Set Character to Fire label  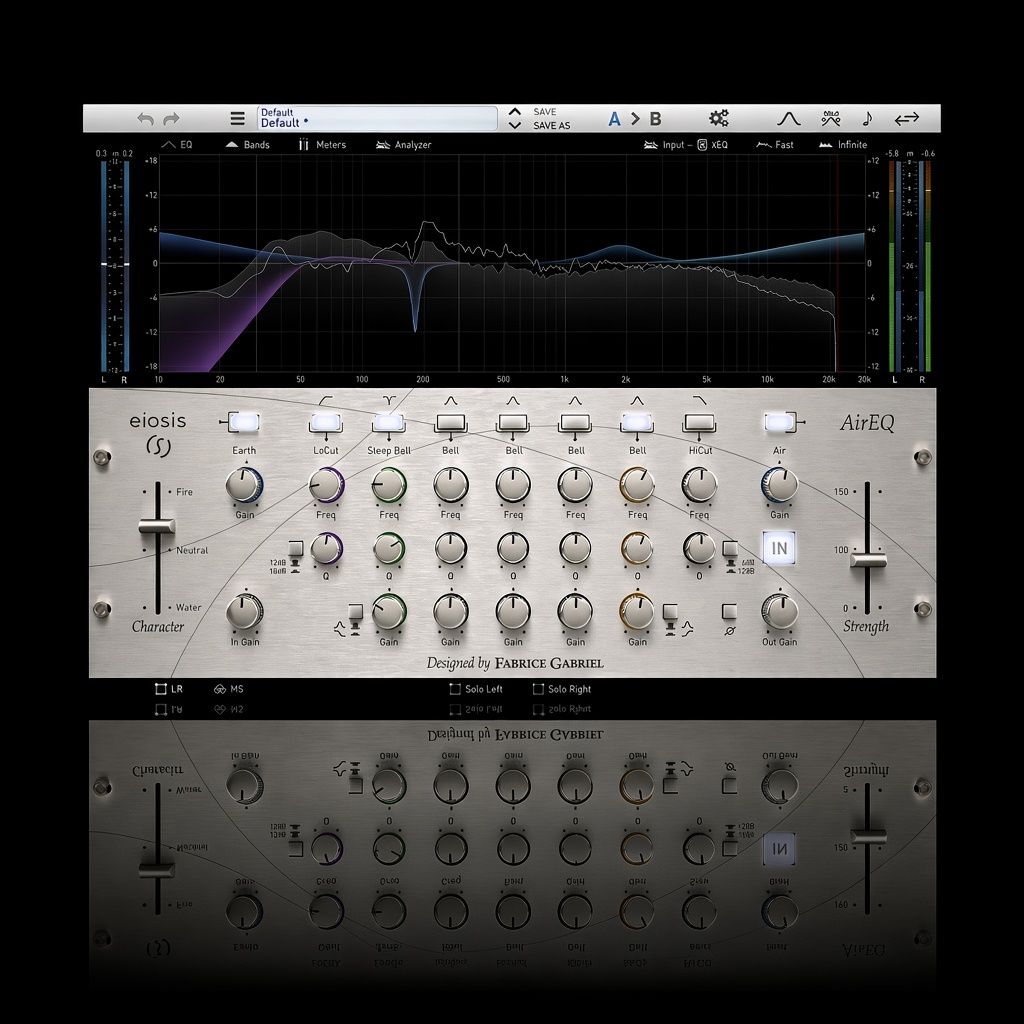[x=184, y=492]
